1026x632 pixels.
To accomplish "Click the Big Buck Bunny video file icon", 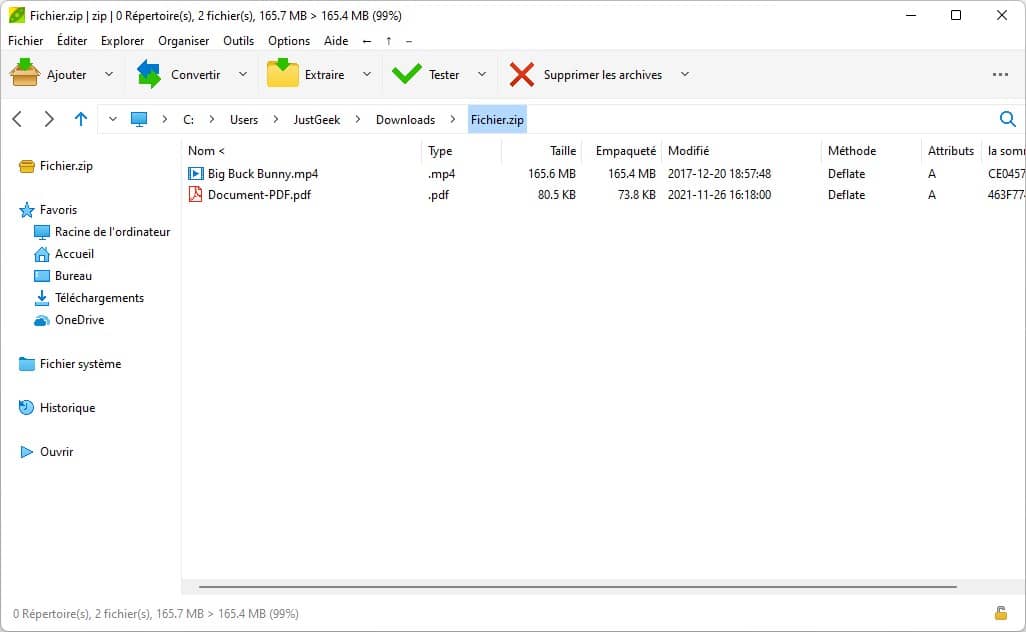I will pos(196,173).
